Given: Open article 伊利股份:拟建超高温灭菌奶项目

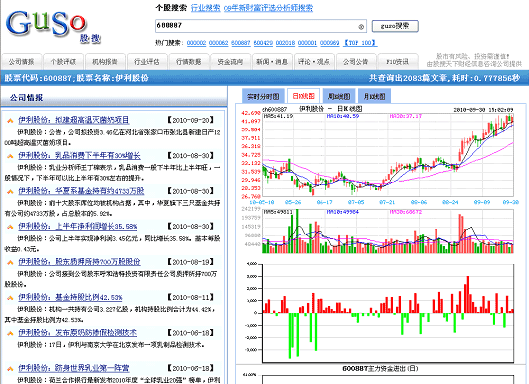Looking at the screenshot, I should [x=74, y=120].
